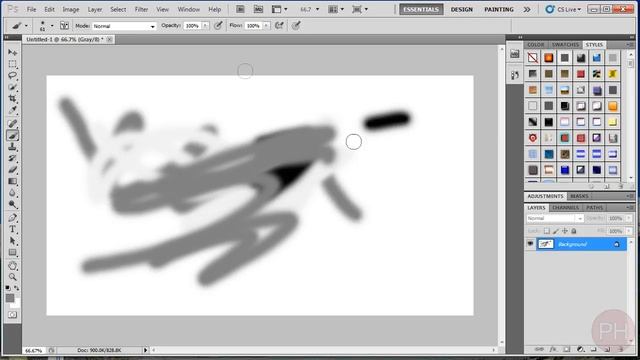This screenshot has height=360, width=640.
Task: Select the Brush tool in the toolbox
Action: point(12,136)
